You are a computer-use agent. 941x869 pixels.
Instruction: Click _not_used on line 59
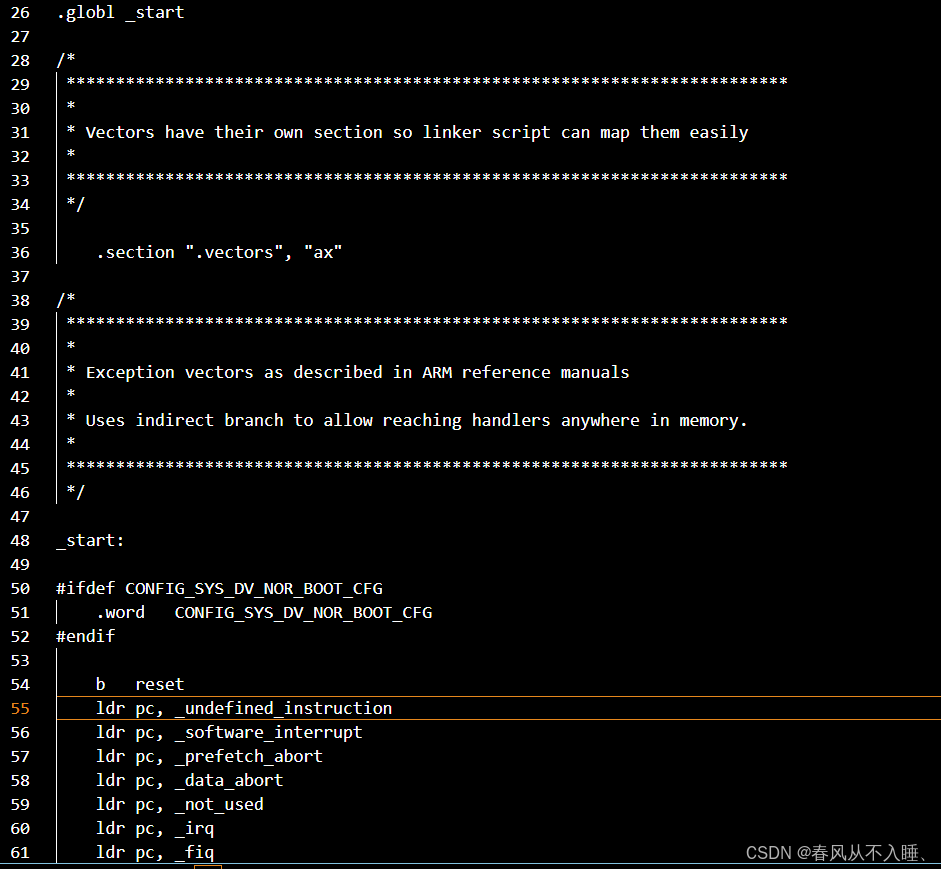pyautogui.click(x=219, y=804)
